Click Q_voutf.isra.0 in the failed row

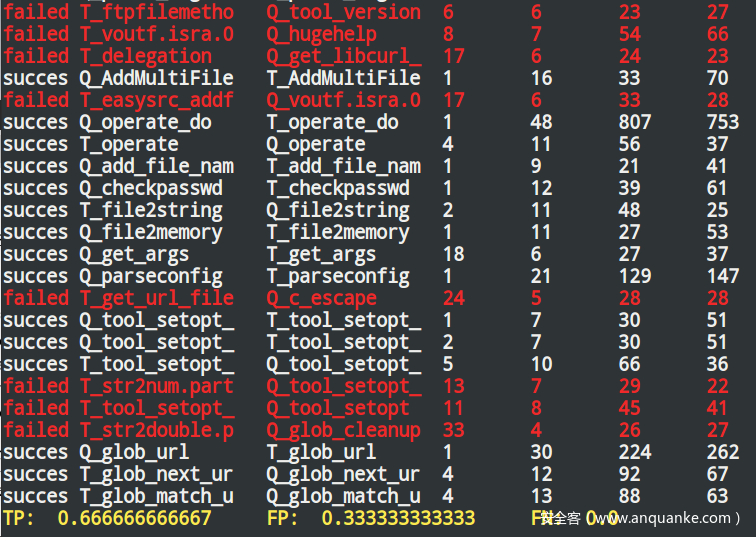344,100
